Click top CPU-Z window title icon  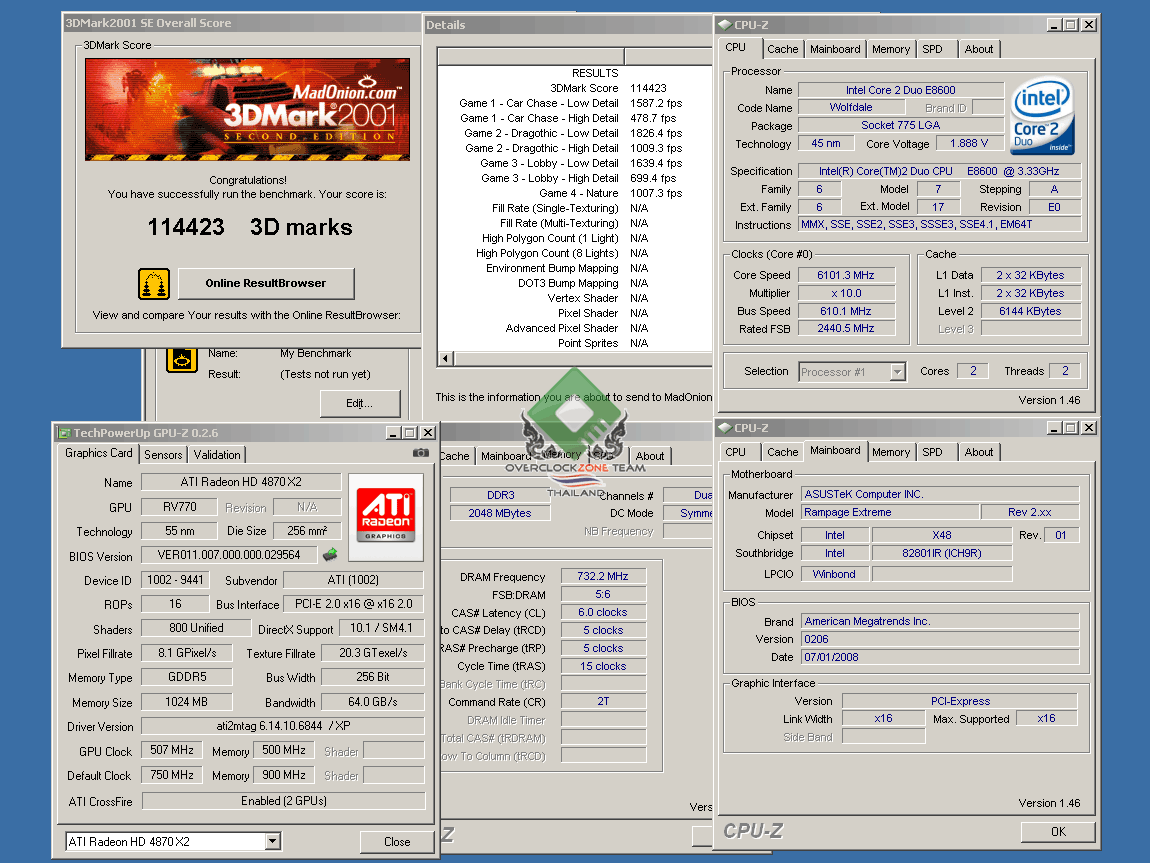[x=725, y=25]
